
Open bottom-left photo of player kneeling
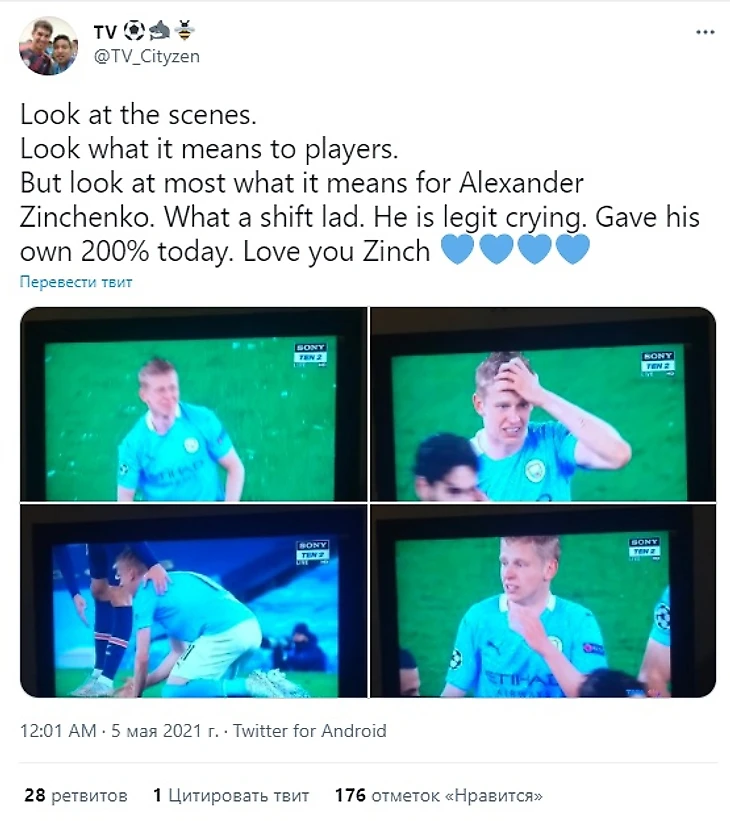193,601
